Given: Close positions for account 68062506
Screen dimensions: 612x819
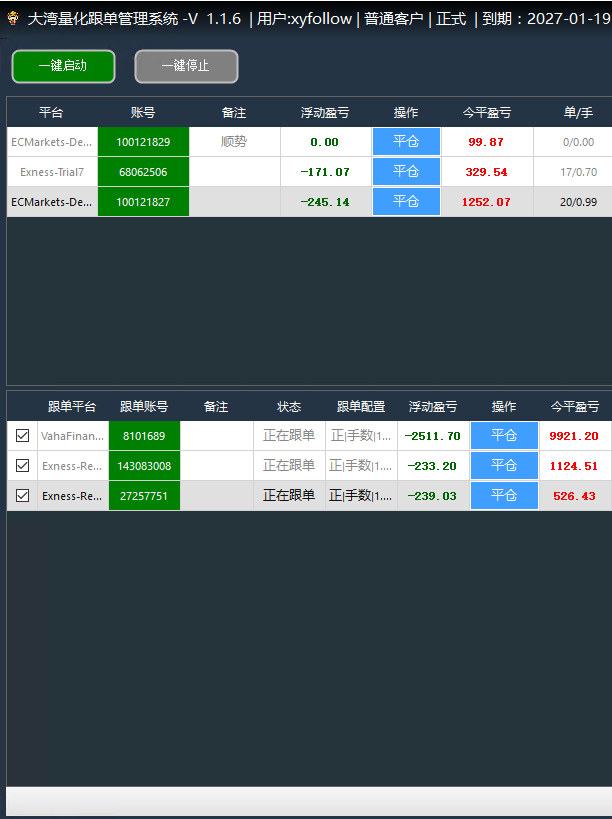Looking at the screenshot, I should click(406, 172).
